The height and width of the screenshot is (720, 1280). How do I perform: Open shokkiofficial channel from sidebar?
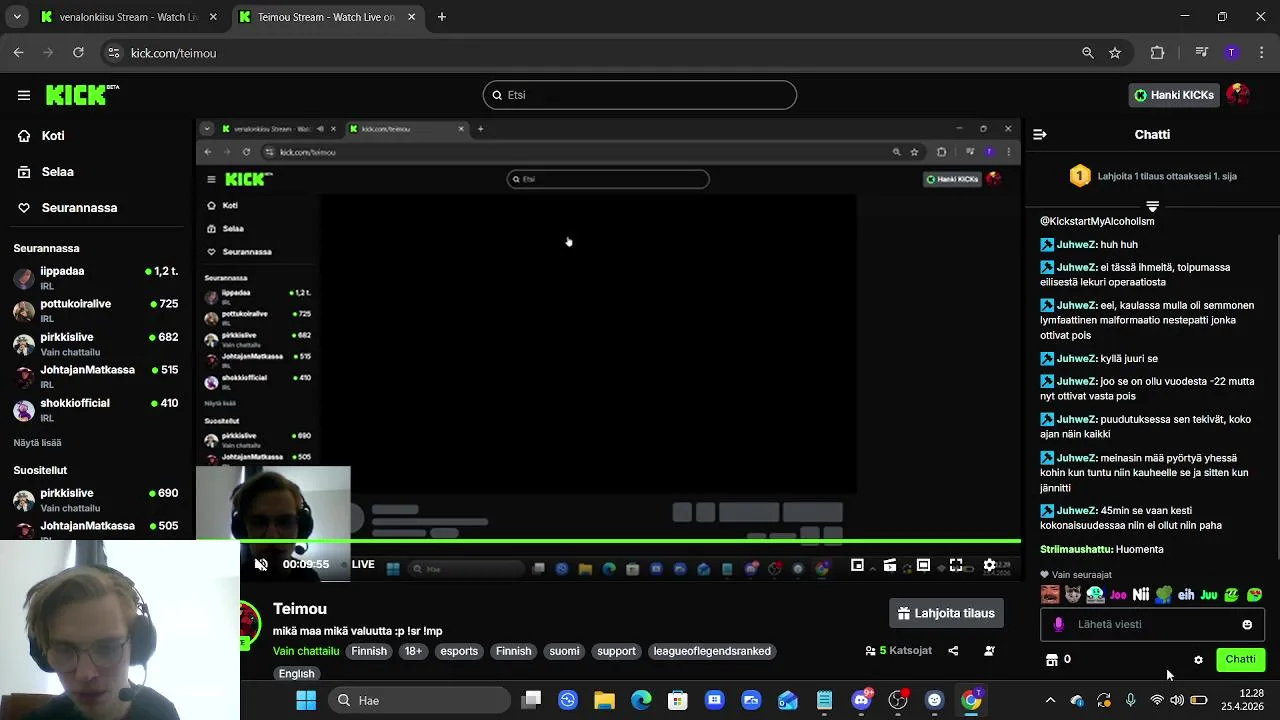click(95, 410)
